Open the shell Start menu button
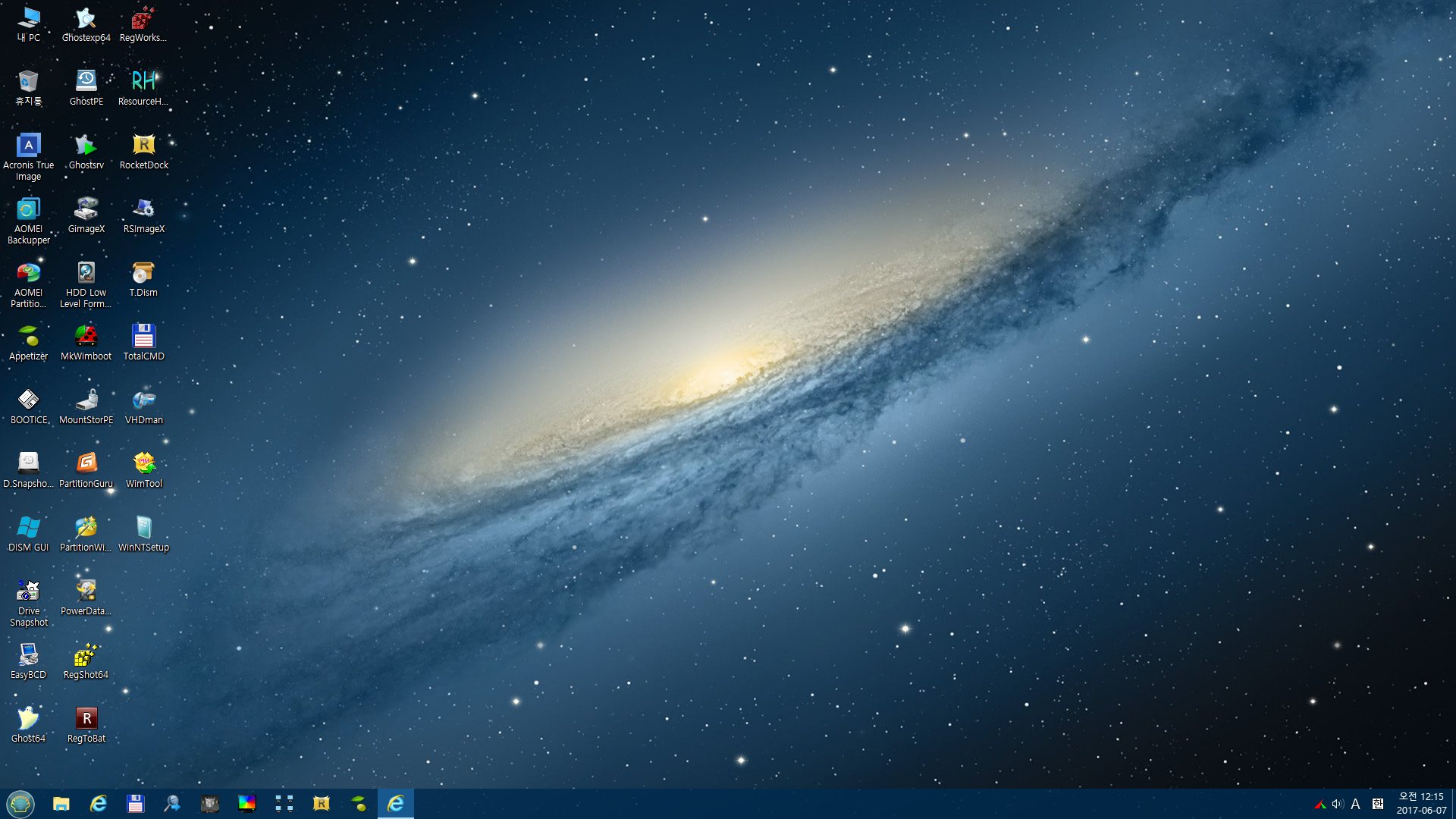The image size is (1456, 819). tap(20, 804)
